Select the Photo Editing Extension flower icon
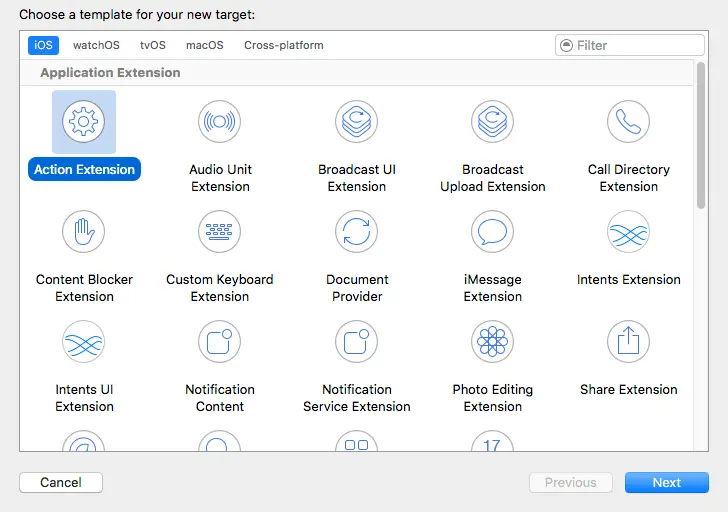This screenshot has width=728, height=512. coord(493,342)
